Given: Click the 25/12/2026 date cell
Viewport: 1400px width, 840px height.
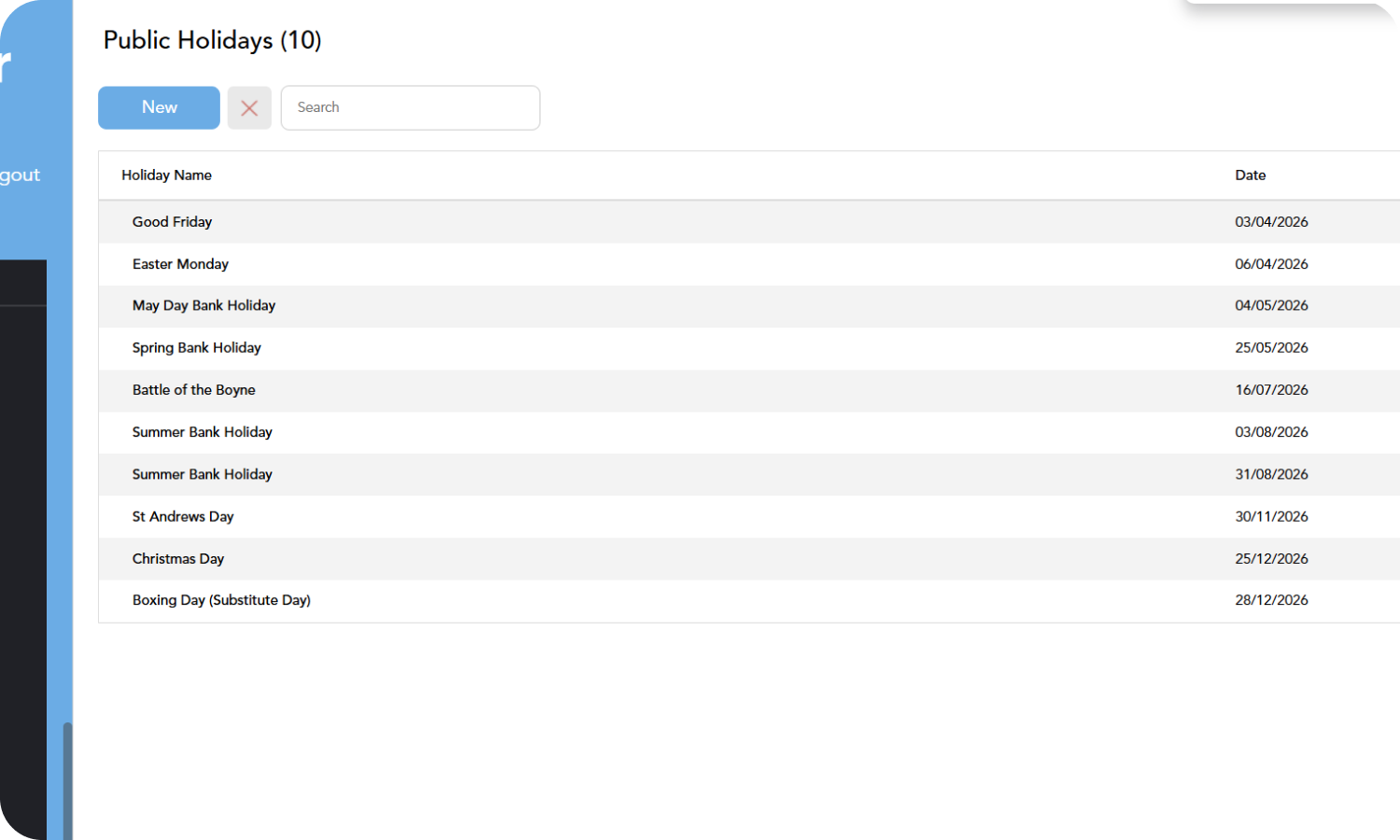Looking at the screenshot, I should pyautogui.click(x=1271, y=558).
